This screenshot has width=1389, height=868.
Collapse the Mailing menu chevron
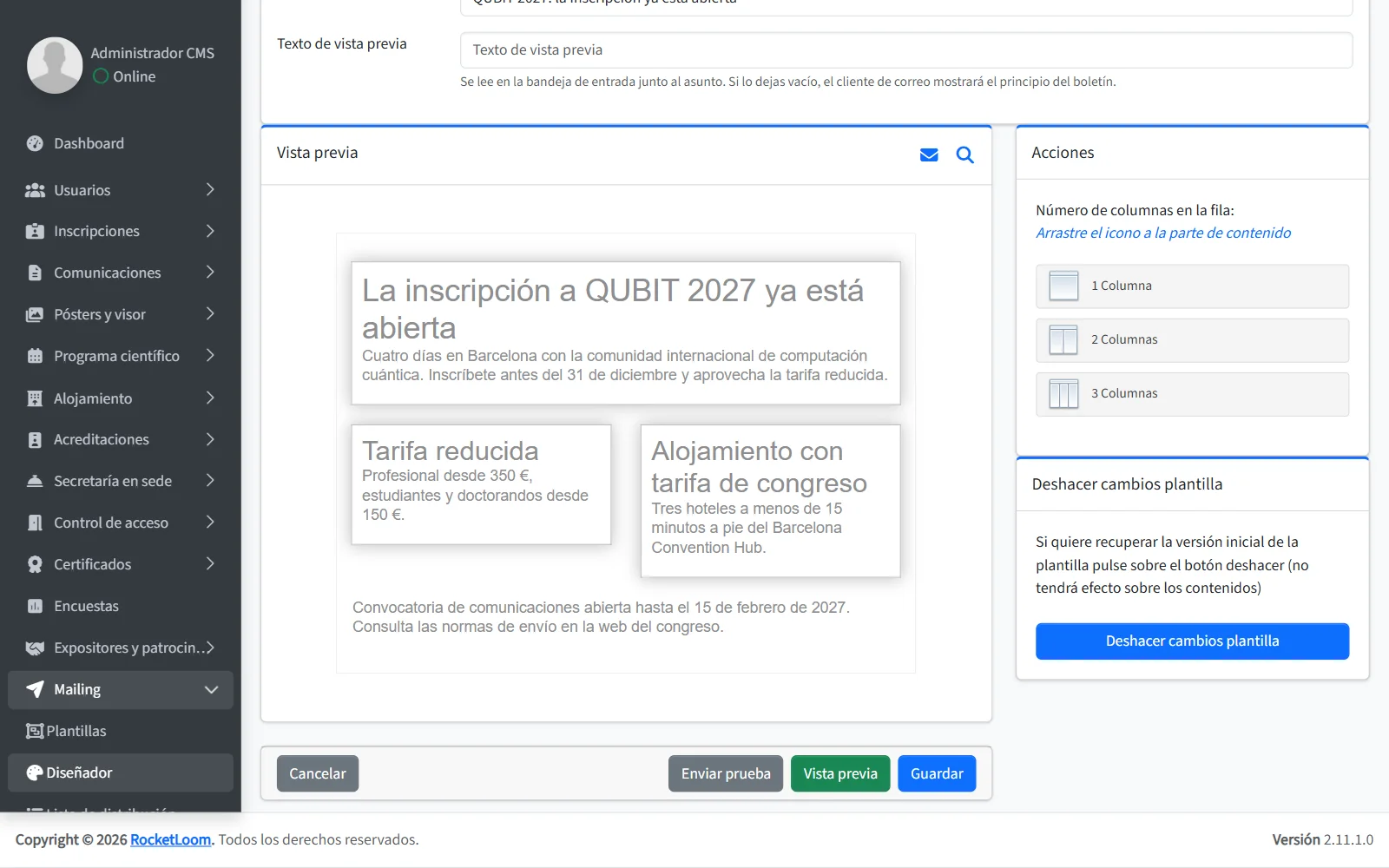[x=211, y=690]
